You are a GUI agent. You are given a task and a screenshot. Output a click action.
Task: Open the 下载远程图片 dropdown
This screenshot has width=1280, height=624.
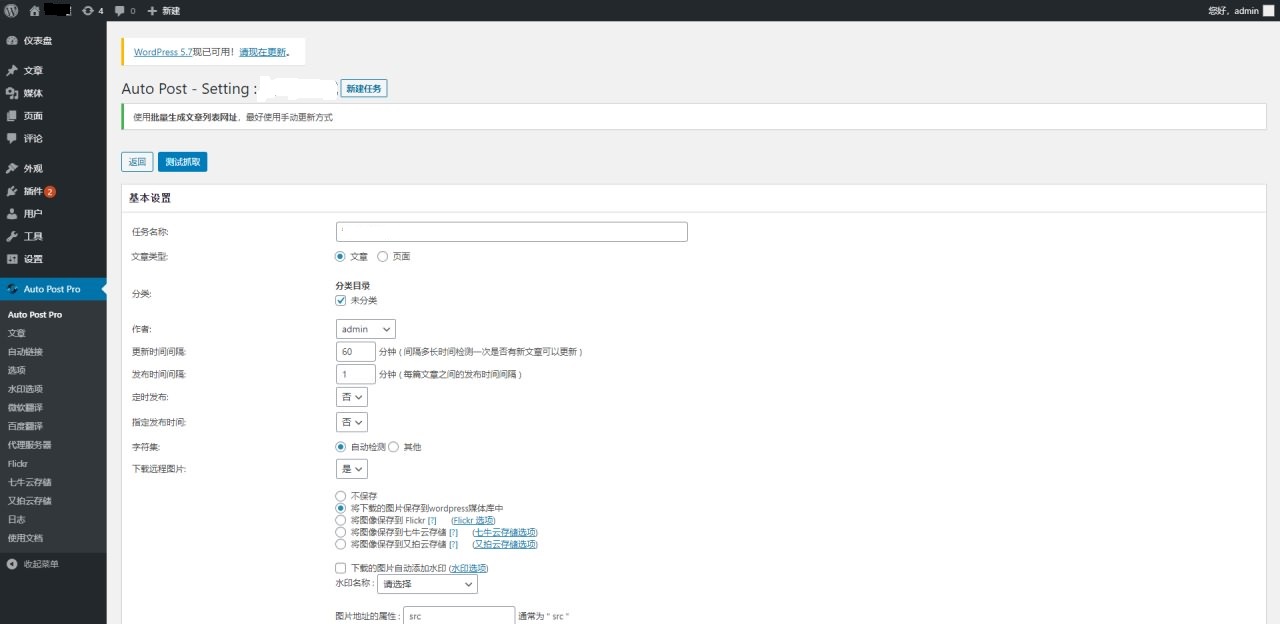coord(352,469)
